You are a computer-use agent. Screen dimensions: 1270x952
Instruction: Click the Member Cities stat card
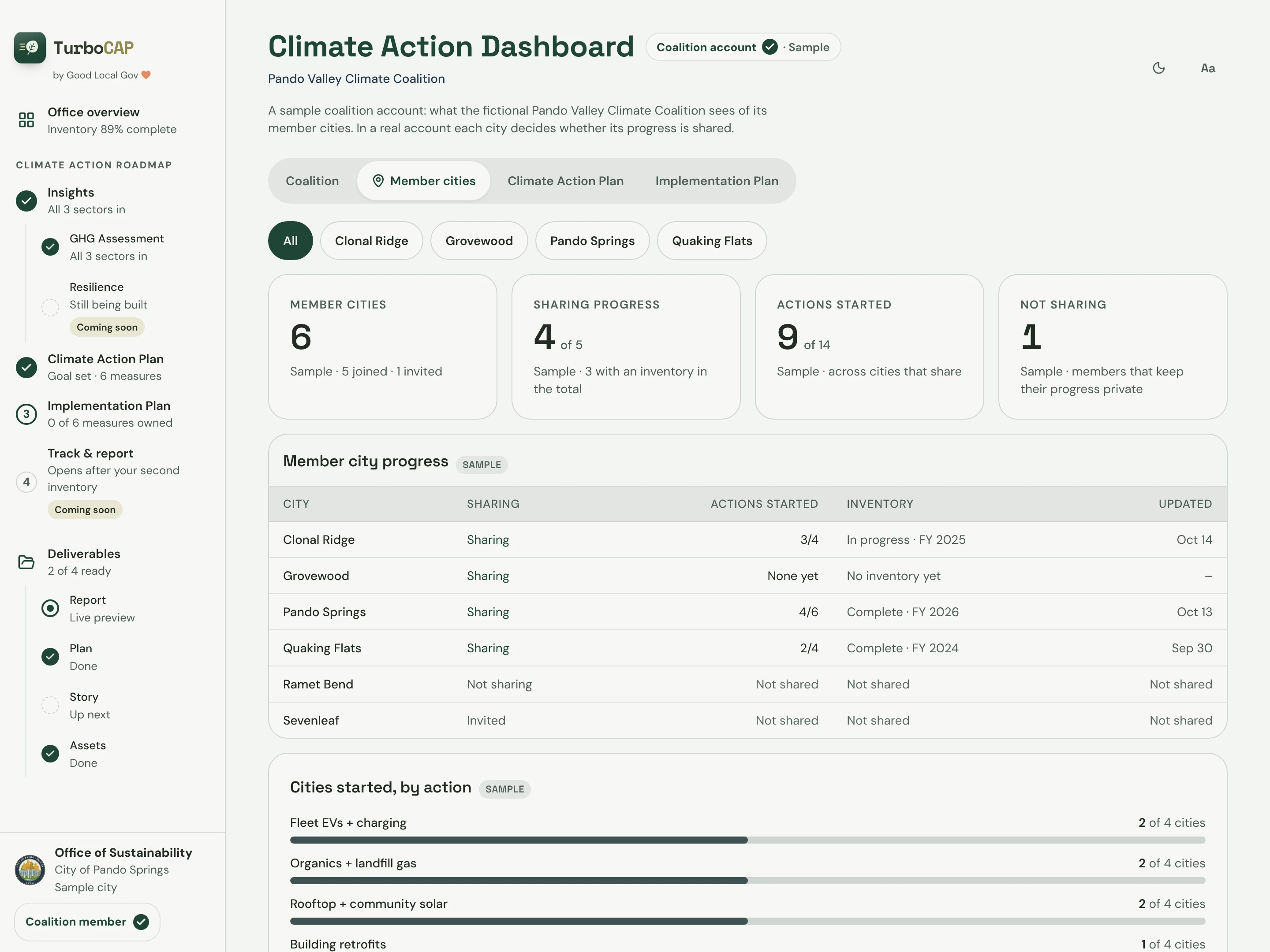pyautogui.click(x=382, y=346)
